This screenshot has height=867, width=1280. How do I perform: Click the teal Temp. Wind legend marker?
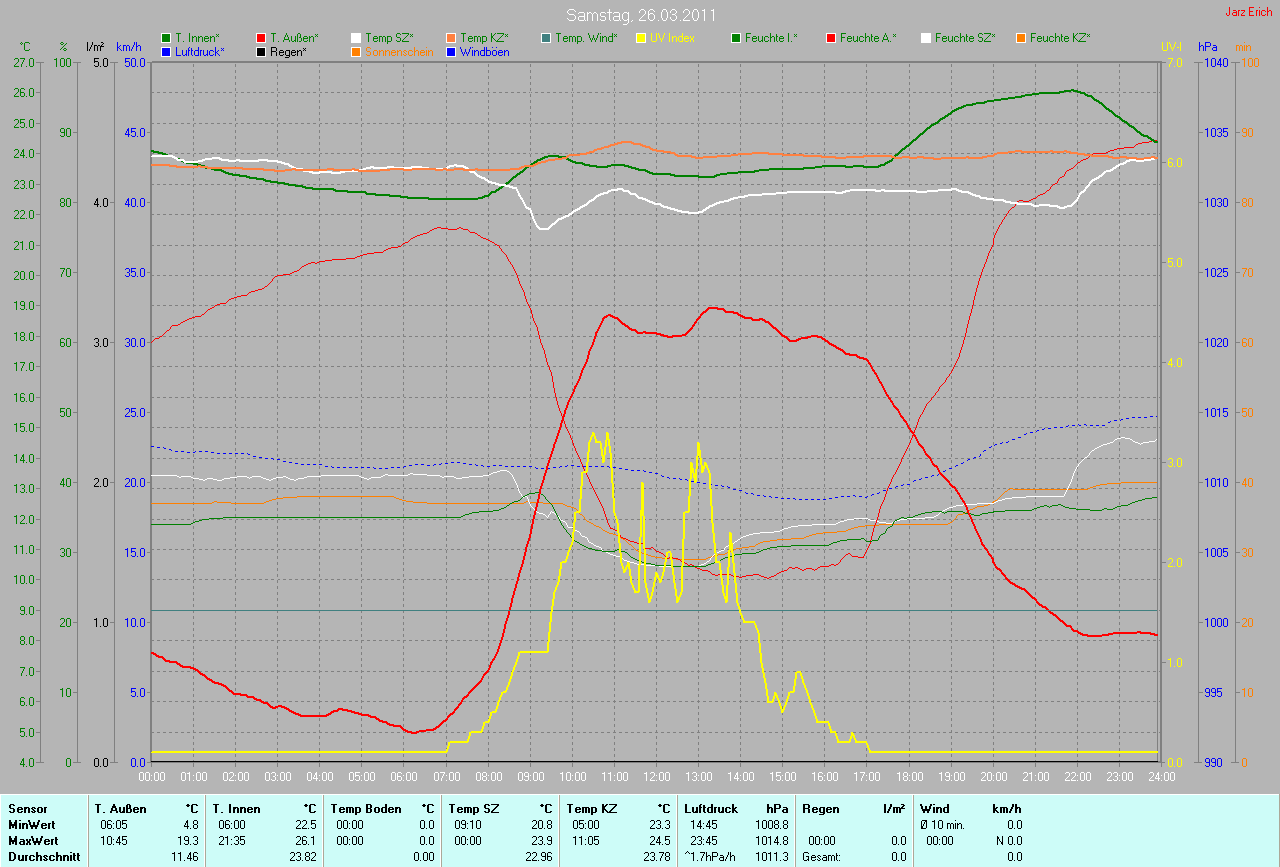(546, 38)
